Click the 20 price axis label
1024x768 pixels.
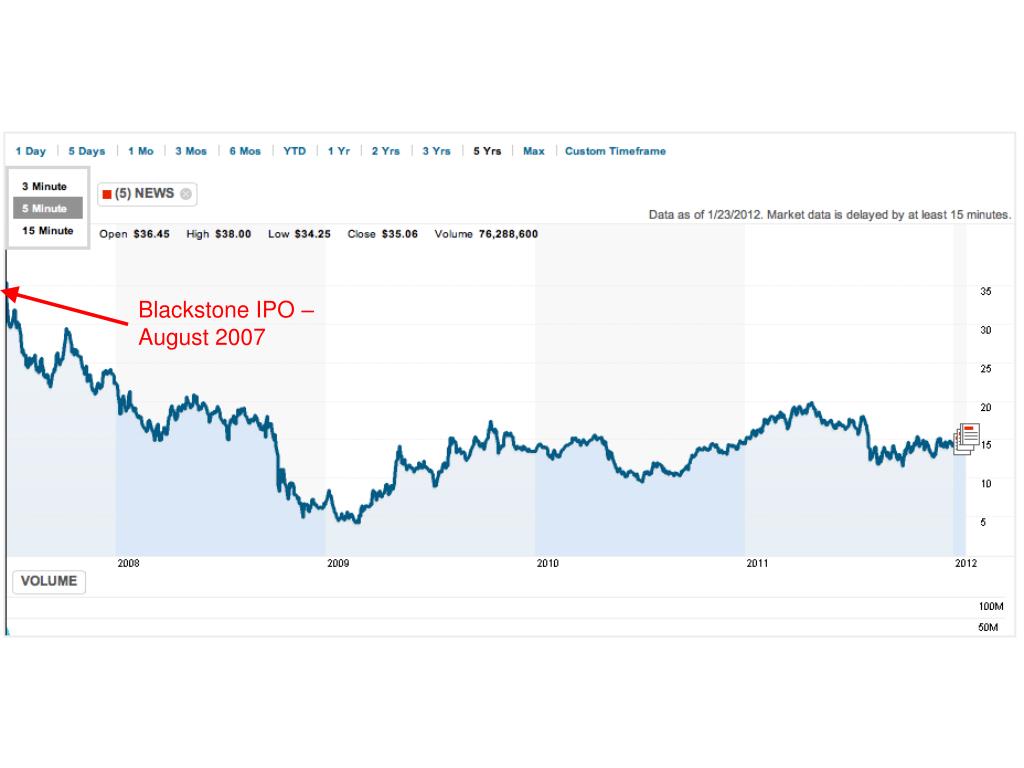point(985,407)
